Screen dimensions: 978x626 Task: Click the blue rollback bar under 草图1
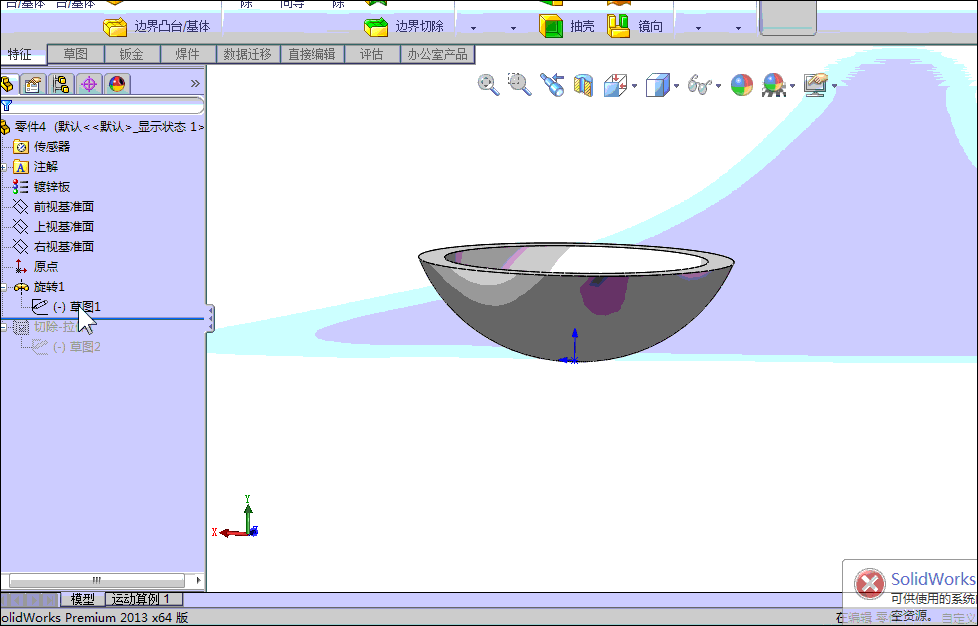click(102, 319)
